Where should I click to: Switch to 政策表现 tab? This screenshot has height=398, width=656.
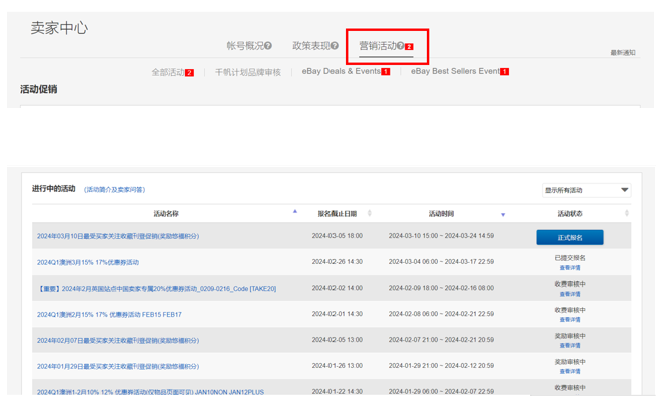point(311,46)
